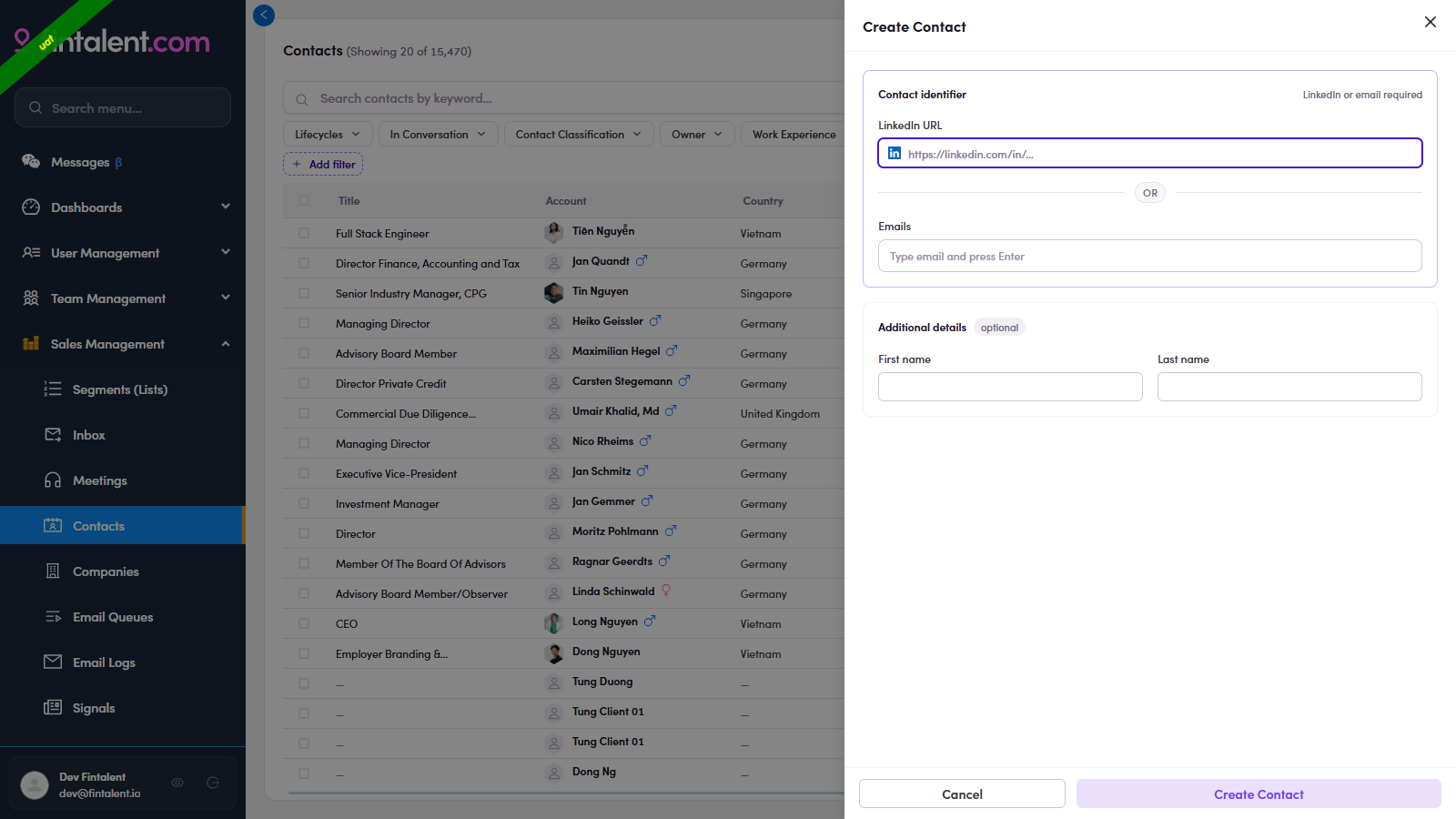Click the Email Queues icon
The width and height of the screenshot is (1456, 819).
(x=53, y=616)
